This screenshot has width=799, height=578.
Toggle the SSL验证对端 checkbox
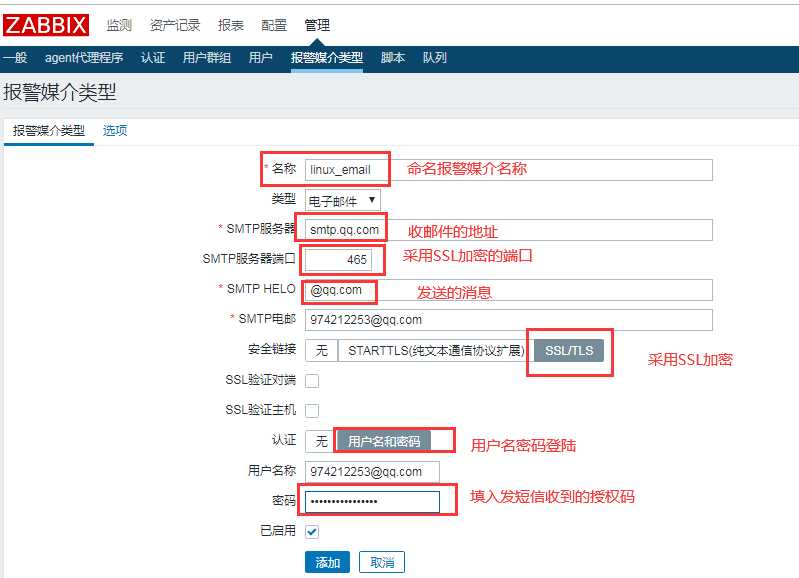(312, 381)
